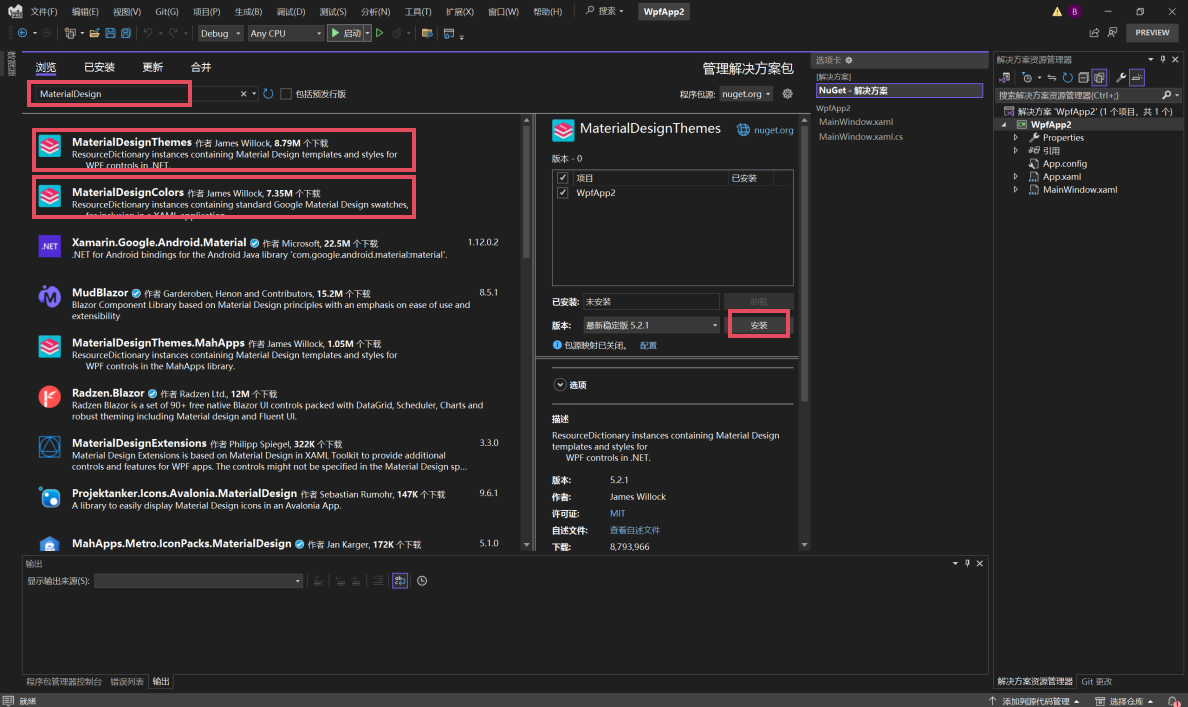Click the 配置 link
The width and height of the screenshot is (1188, 707).
(x=649, y=346)
